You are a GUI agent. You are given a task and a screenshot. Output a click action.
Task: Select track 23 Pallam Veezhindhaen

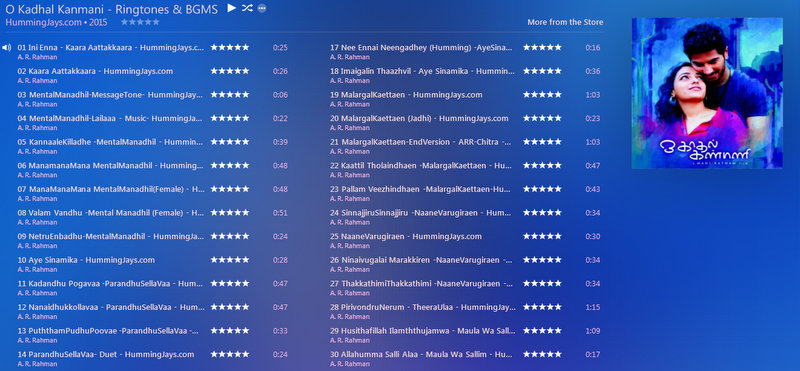(420, 189)
